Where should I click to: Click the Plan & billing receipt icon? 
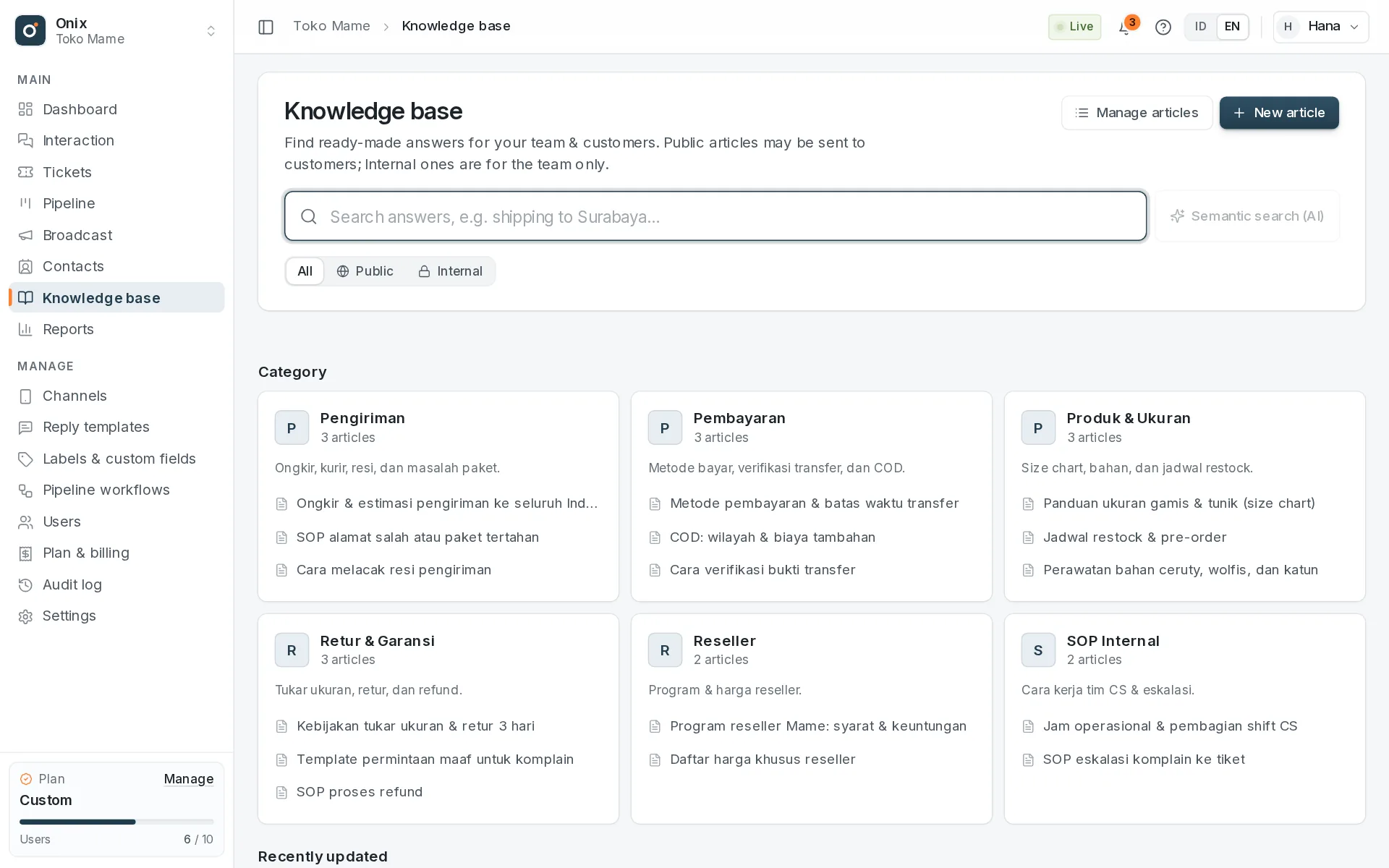coord(25,553)
